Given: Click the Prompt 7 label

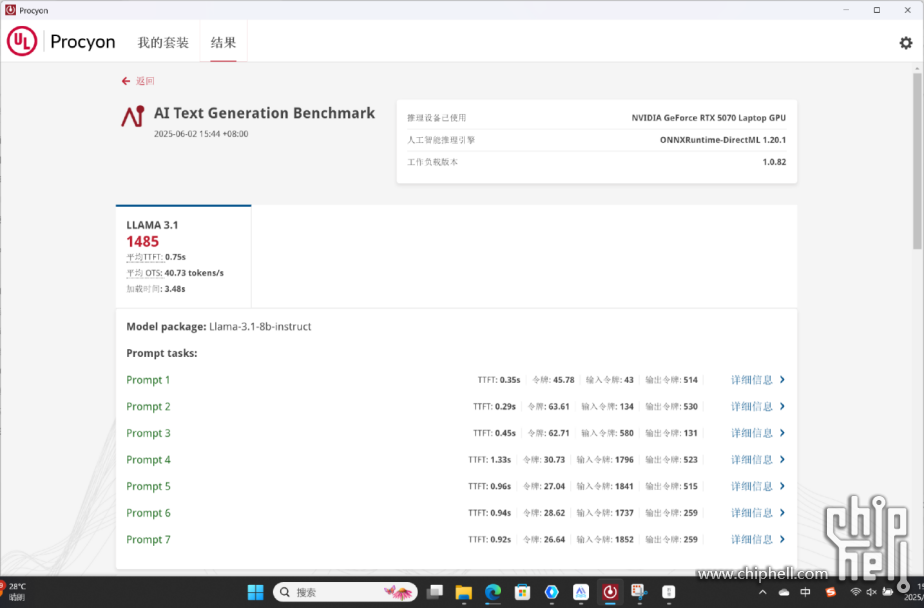Looking at the screenshot, I should pos(148,539).
